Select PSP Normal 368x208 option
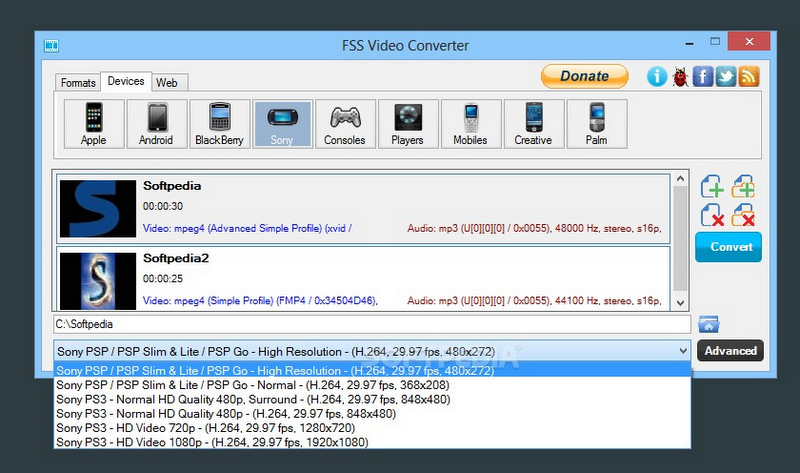 372,385
